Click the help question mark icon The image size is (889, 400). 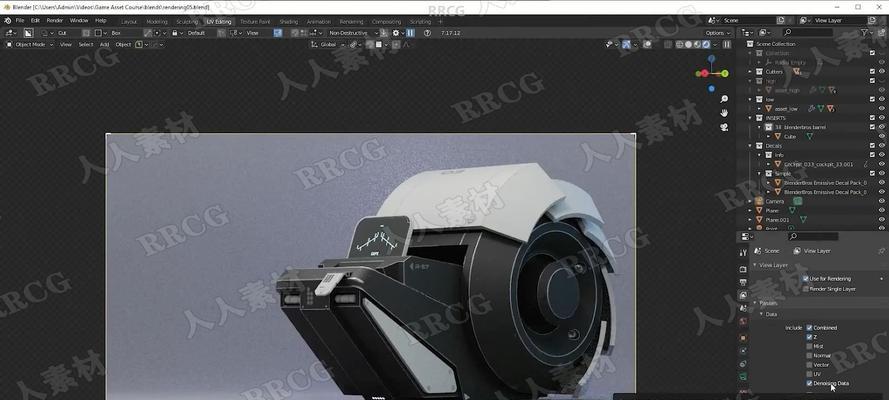427,33
